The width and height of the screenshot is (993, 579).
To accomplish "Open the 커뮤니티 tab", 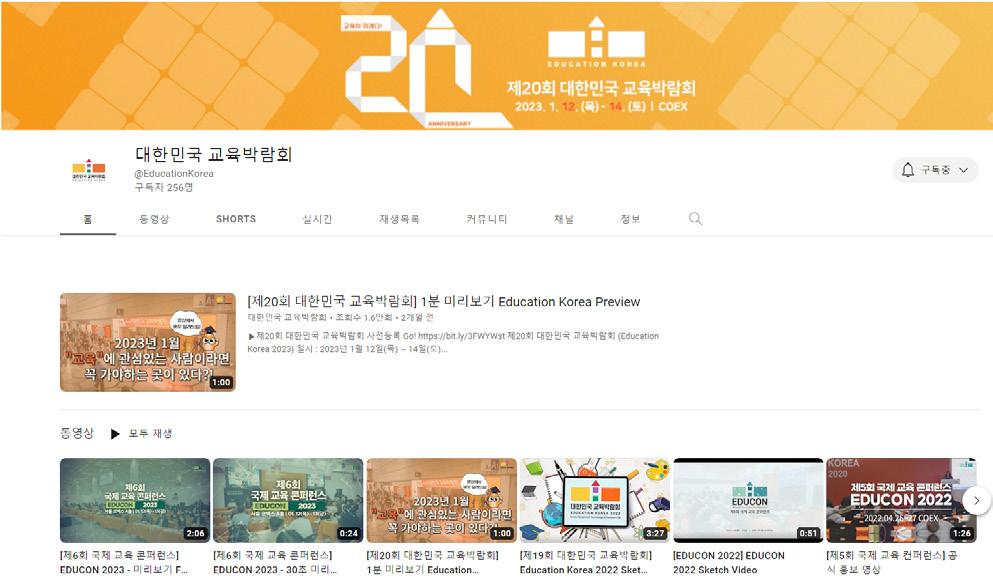I will (x=486, y=219).
